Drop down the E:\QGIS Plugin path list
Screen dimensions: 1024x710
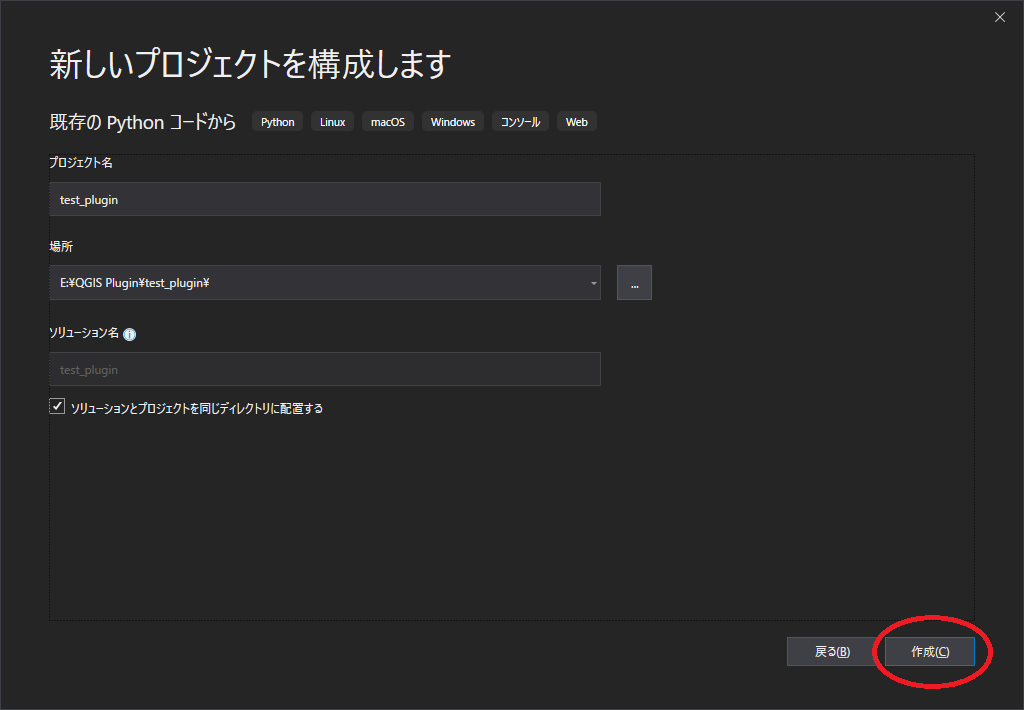(592, 282)
